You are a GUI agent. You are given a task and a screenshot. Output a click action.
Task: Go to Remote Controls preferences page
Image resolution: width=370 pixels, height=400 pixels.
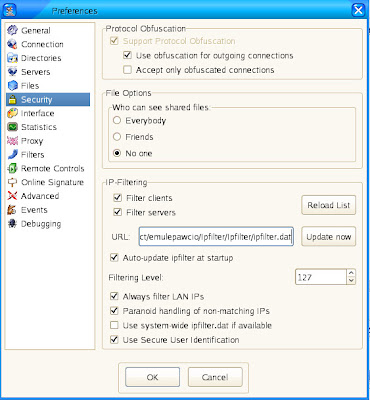pyautogui.click(x=46, y=168)
